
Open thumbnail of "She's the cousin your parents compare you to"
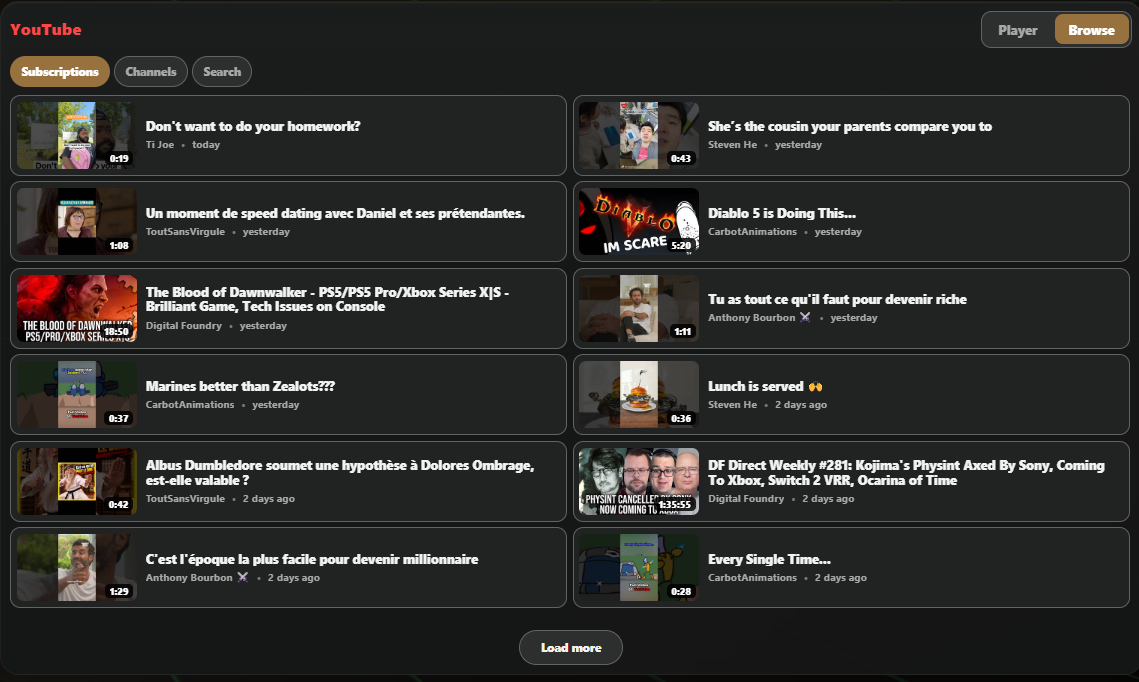click(639, 136)
